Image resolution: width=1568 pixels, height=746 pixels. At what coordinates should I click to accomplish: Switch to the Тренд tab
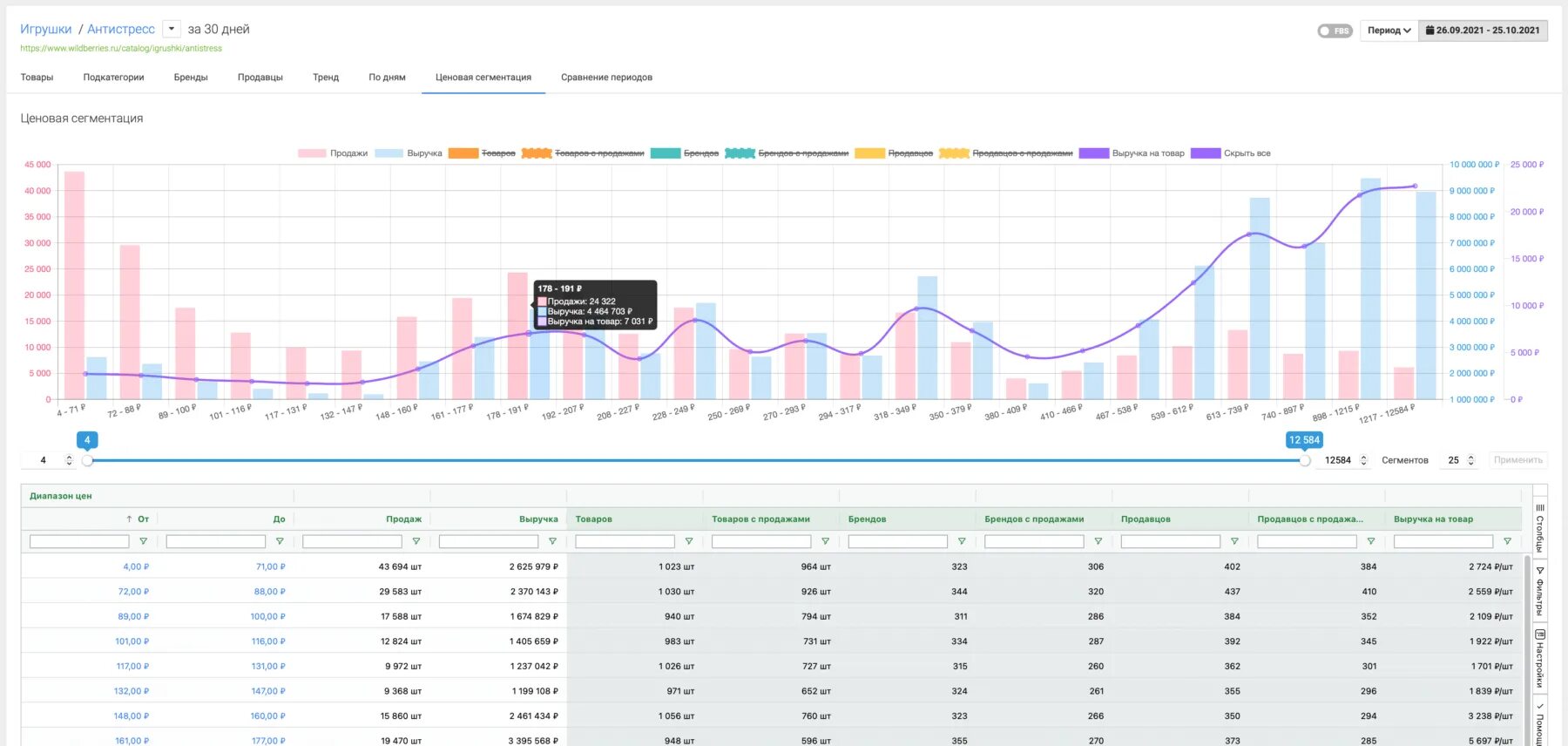[326, 78]
